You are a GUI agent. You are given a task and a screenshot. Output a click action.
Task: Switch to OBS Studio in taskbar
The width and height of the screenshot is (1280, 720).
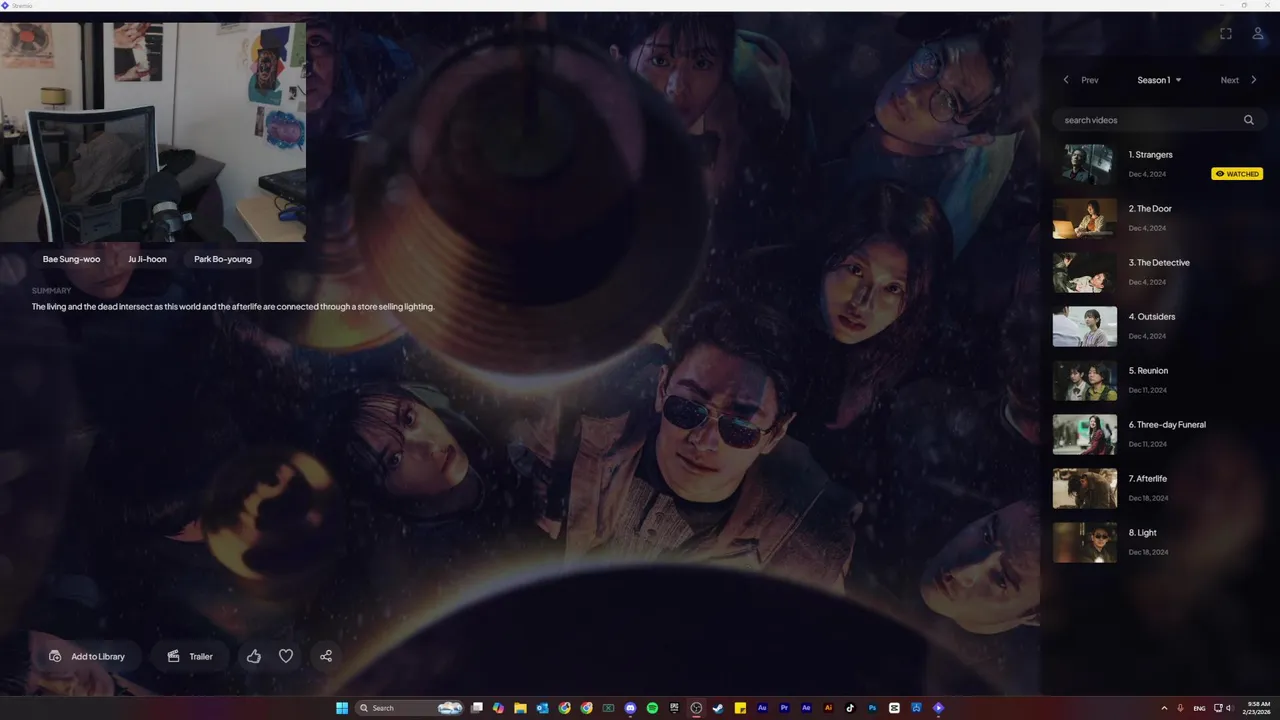[696, 708]
